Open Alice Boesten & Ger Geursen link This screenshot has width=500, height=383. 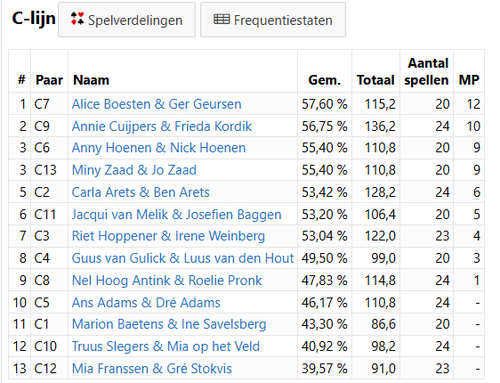coord(157,104)
